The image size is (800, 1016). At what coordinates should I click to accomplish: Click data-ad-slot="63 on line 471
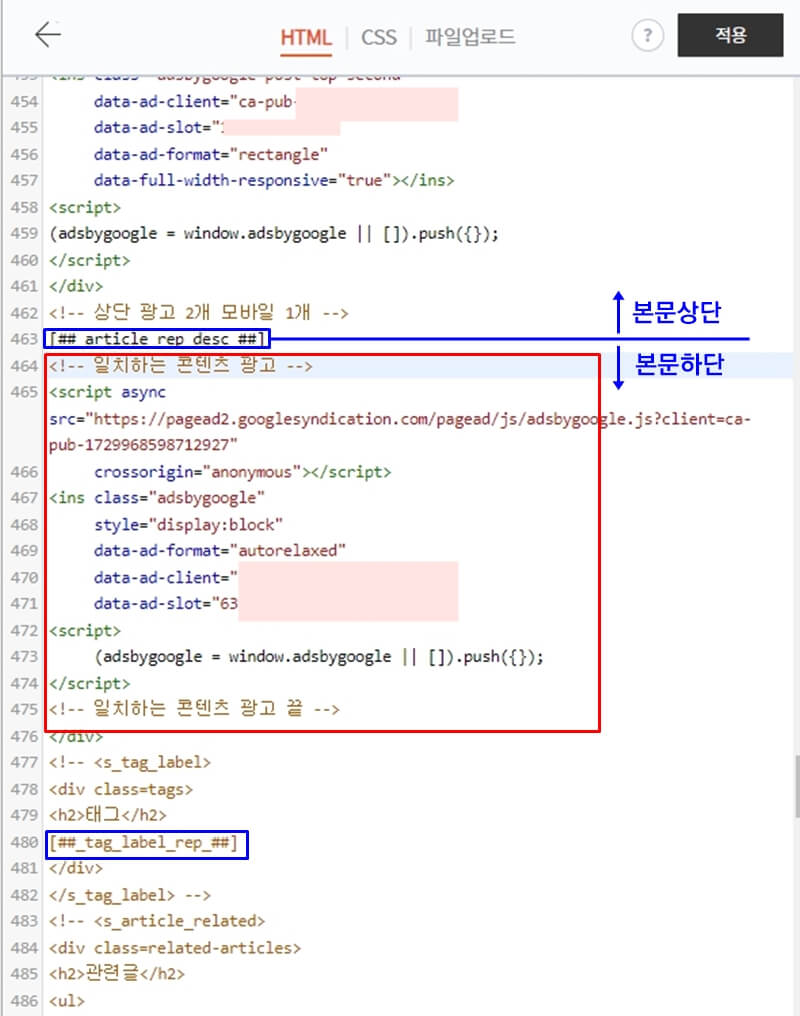166,604
